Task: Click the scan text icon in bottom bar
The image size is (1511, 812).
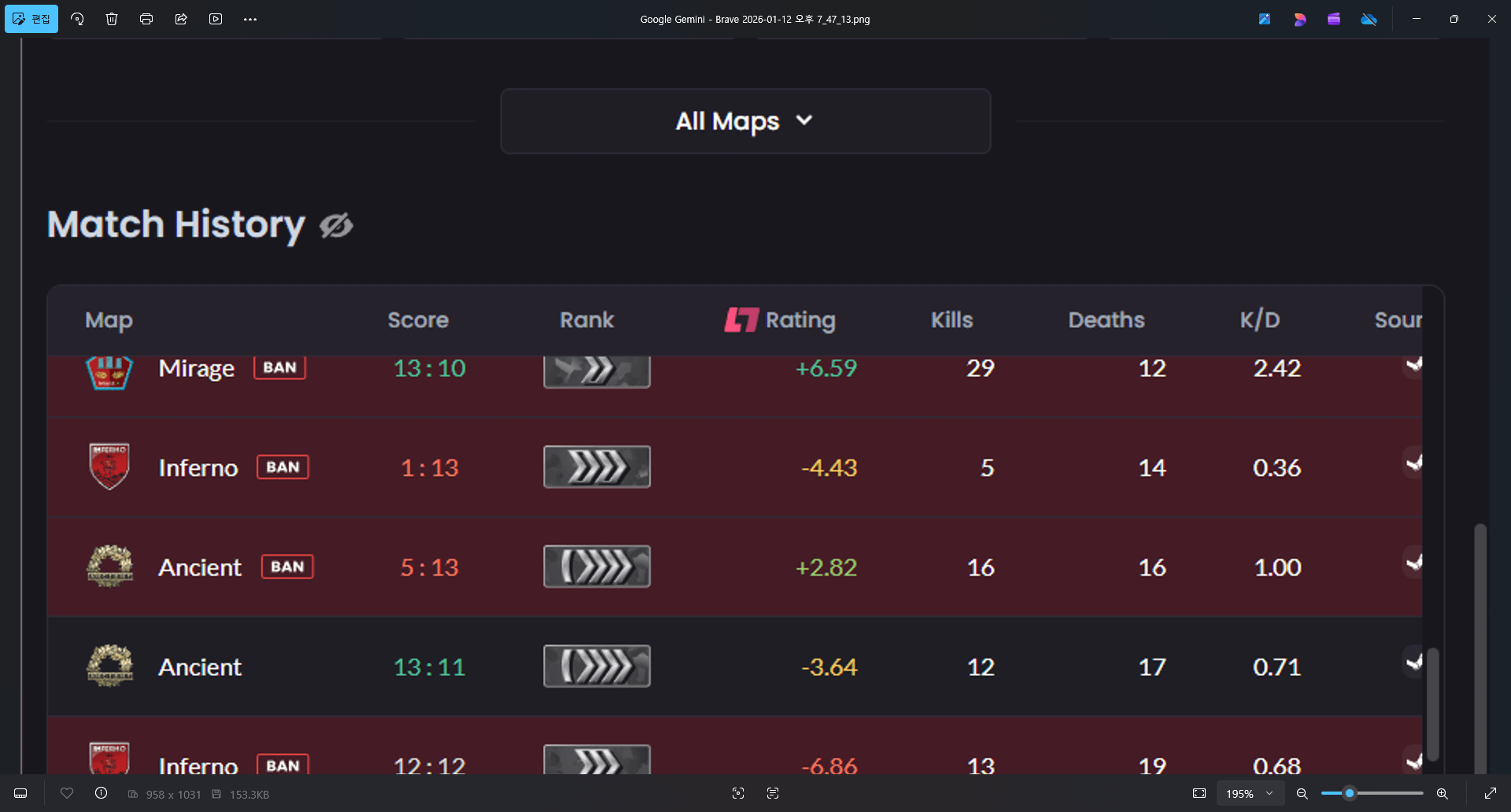Action: 773,793
